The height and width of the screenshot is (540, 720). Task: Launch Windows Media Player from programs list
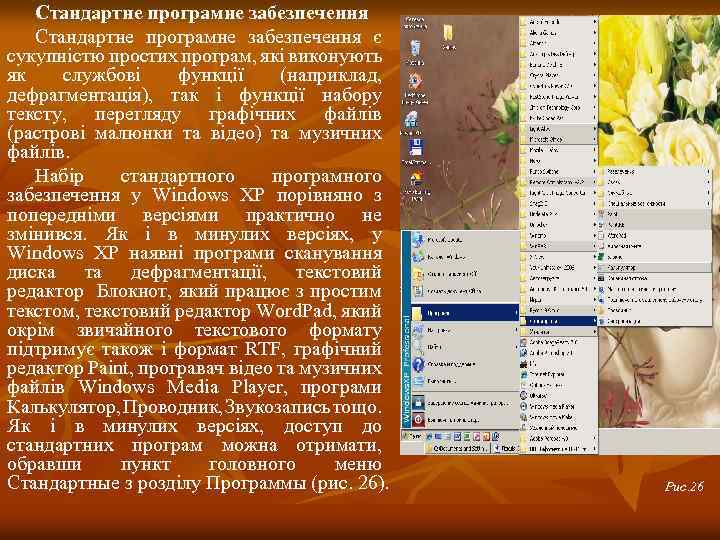pyautogui.click(x=558, y=406)
